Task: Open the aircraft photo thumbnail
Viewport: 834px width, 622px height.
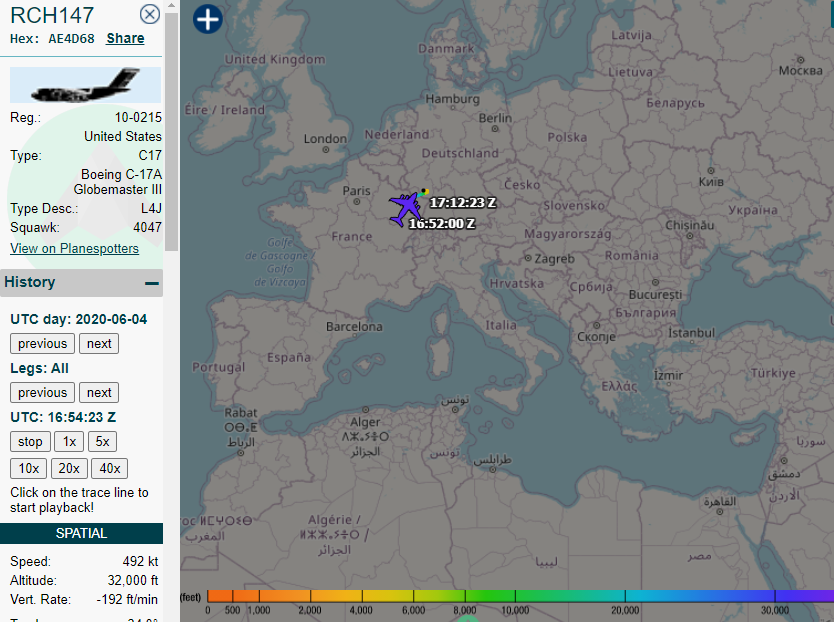Action: 84,84
